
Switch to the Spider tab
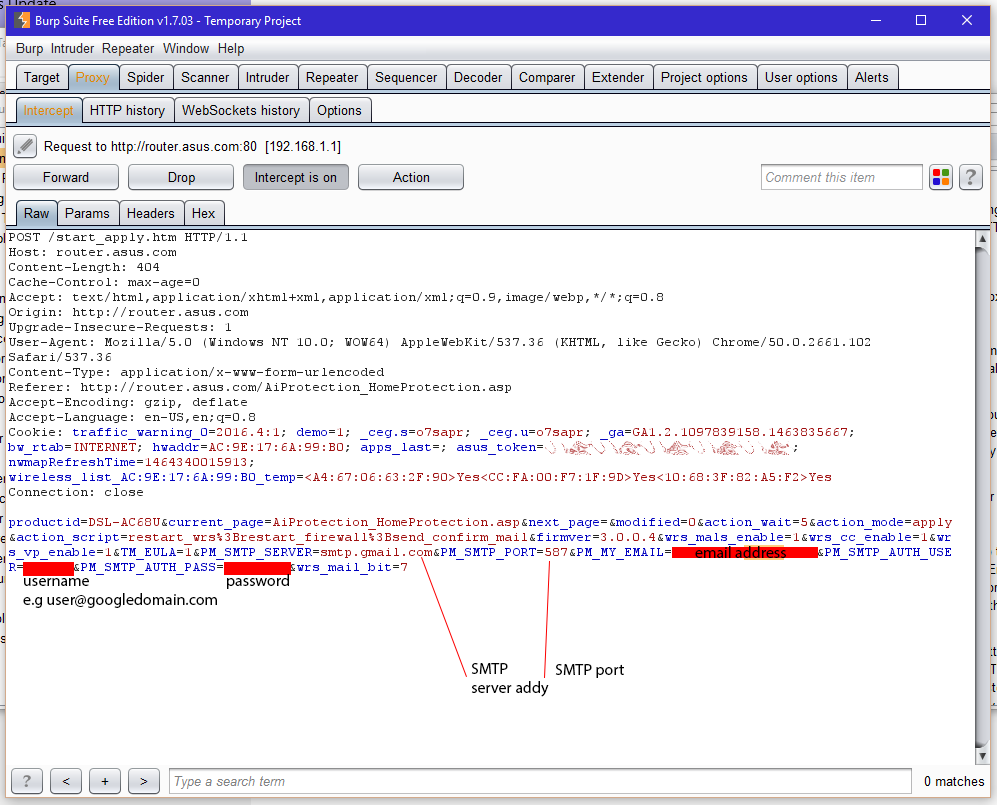pos(146,78)
